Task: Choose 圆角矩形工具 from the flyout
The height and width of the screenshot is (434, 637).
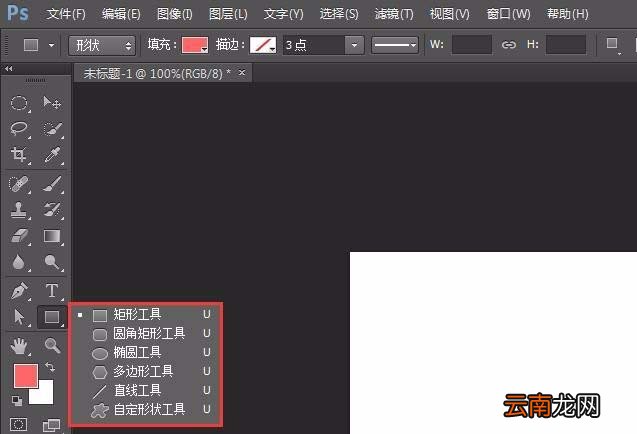Action: click(x=145, y=333)
